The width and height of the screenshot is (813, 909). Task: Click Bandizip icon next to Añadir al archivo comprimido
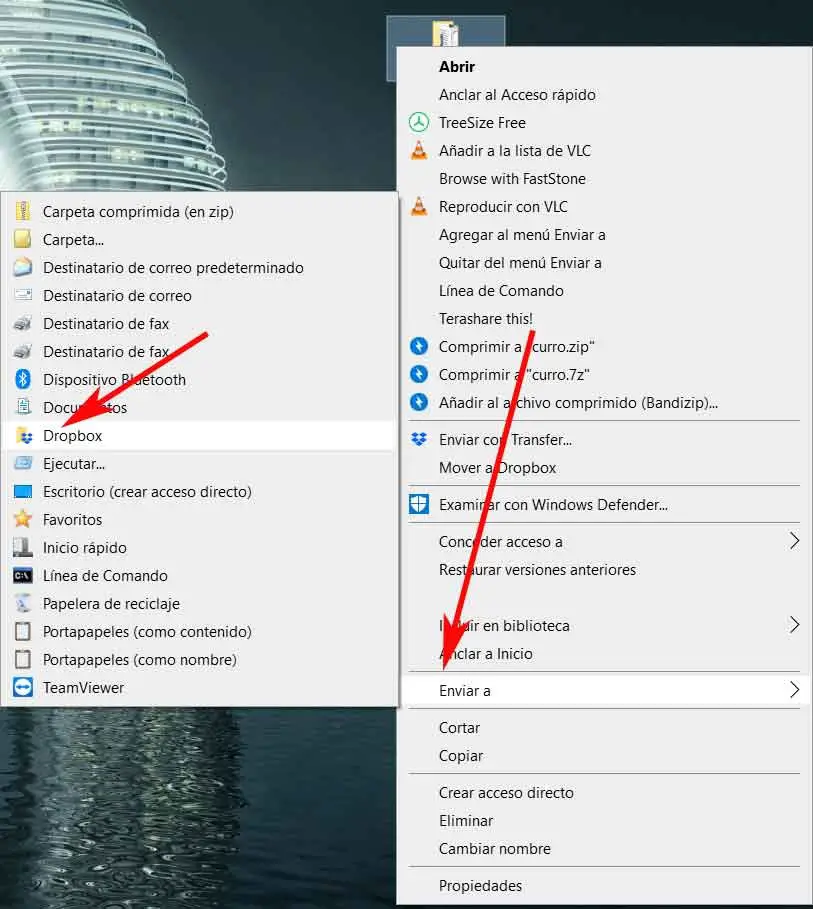tap(419, 402)
